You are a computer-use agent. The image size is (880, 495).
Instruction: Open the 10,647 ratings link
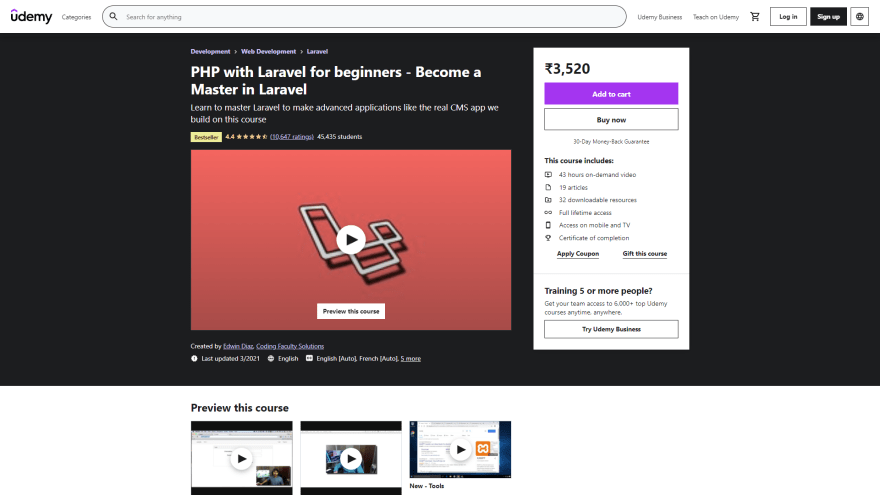292,136
